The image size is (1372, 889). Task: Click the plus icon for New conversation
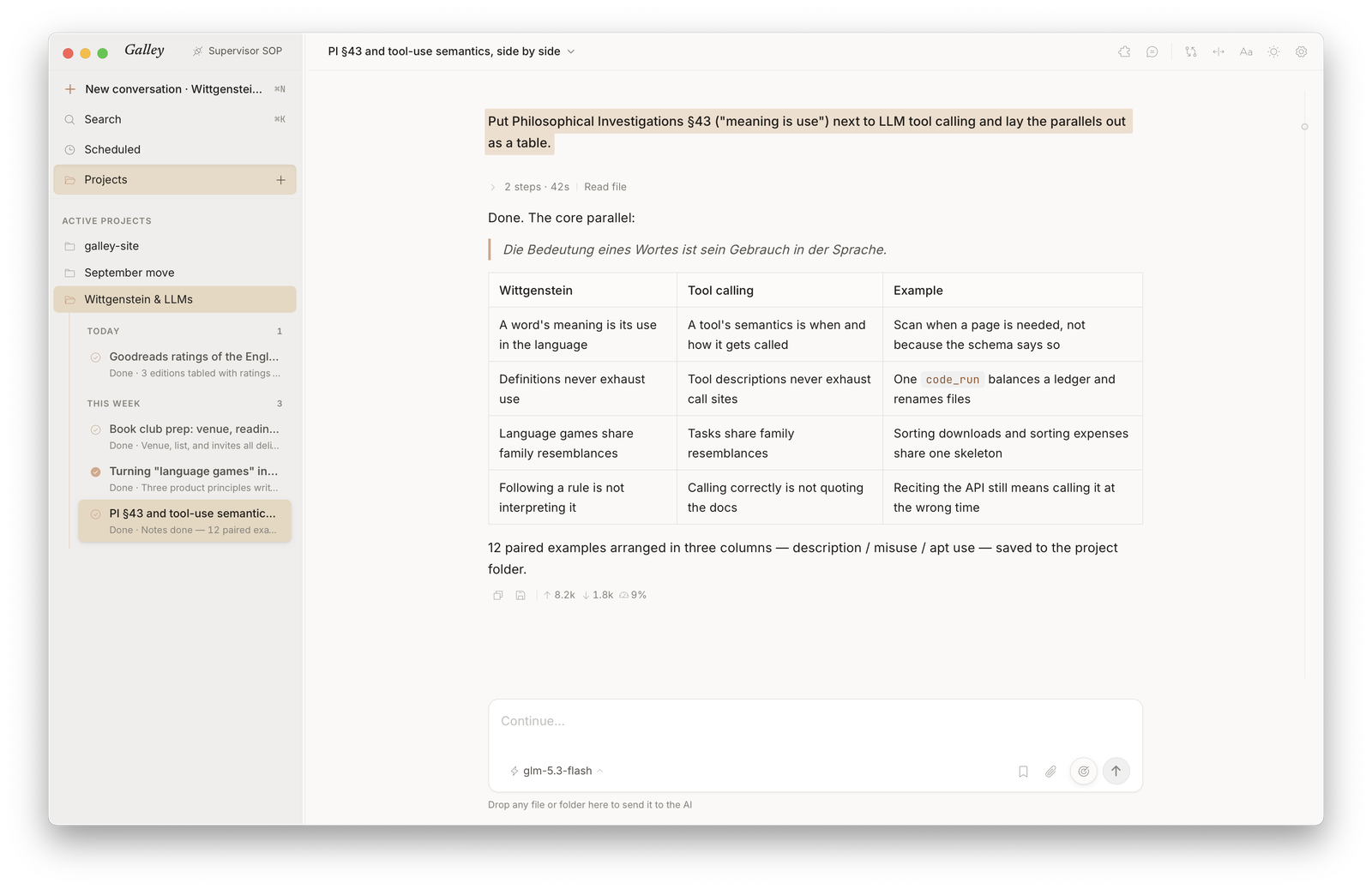tap(70, 89)
